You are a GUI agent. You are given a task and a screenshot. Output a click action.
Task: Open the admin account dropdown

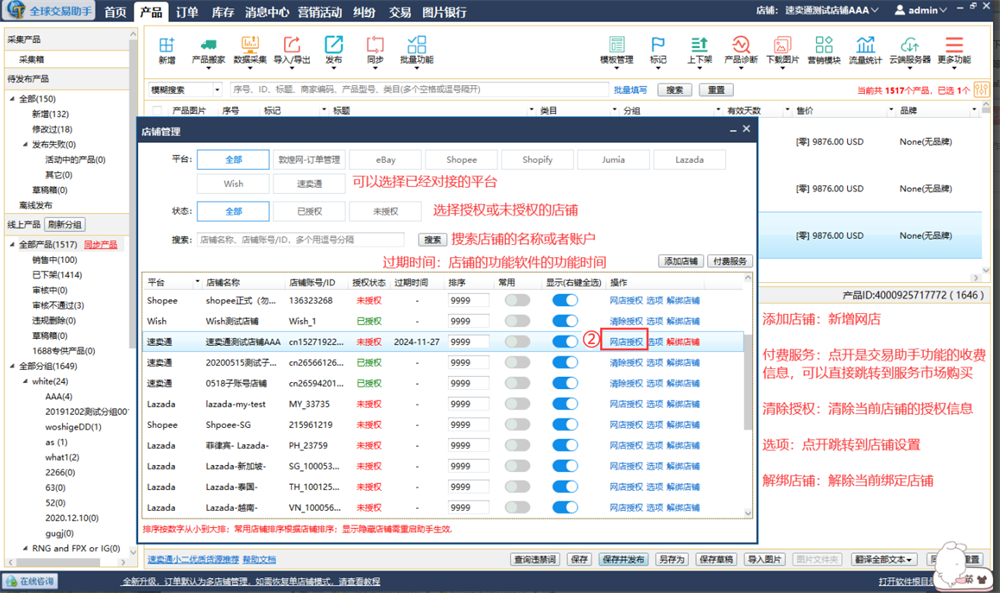pos(943,10)
